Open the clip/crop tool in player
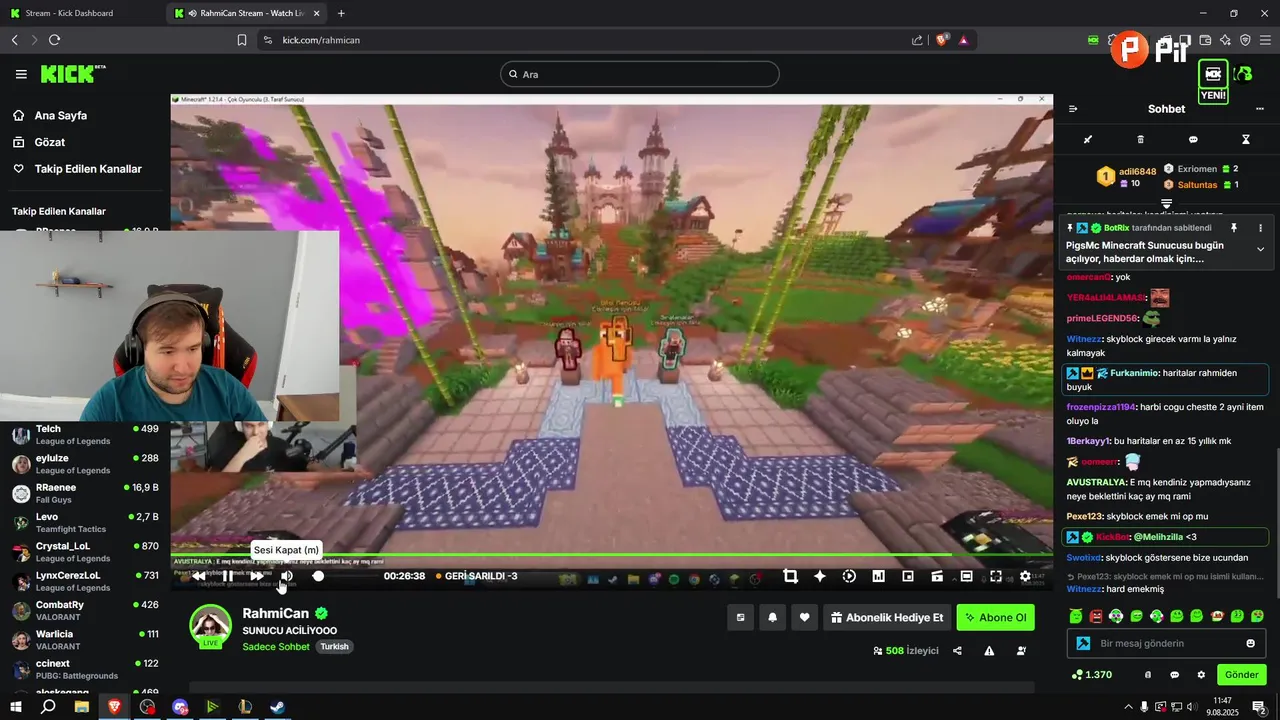The width and height of the screenshot is (1280, 720). click(790, 576)
